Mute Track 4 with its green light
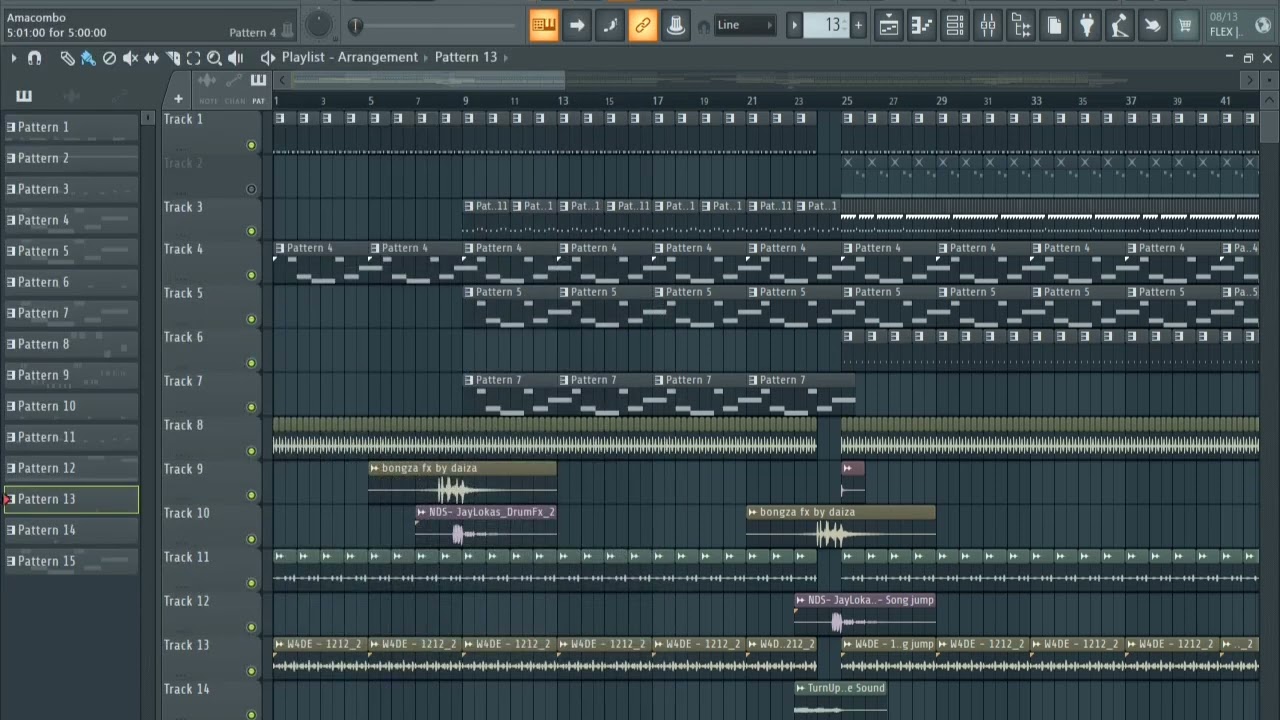Screen dimensions: 1280x720 pyautogui.click(x=251, y=275)
